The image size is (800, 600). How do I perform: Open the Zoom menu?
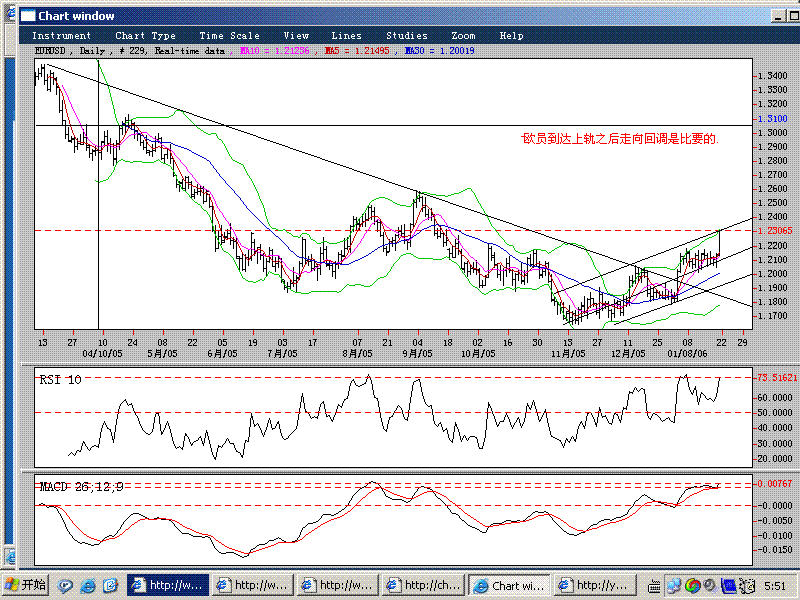click(x=463, y=36)
